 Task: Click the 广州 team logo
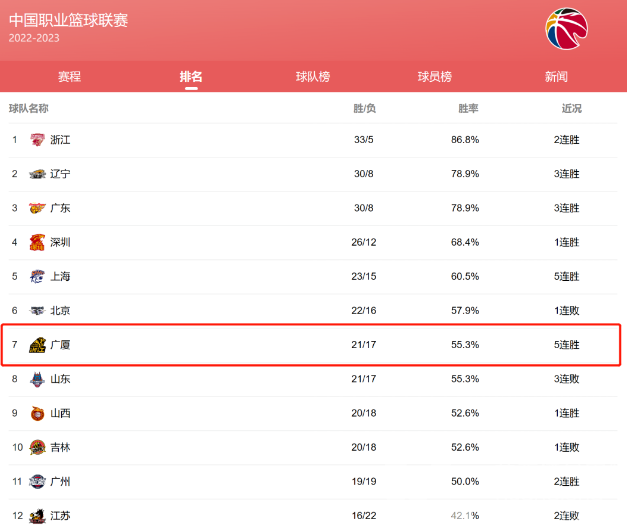click(37, 481)
